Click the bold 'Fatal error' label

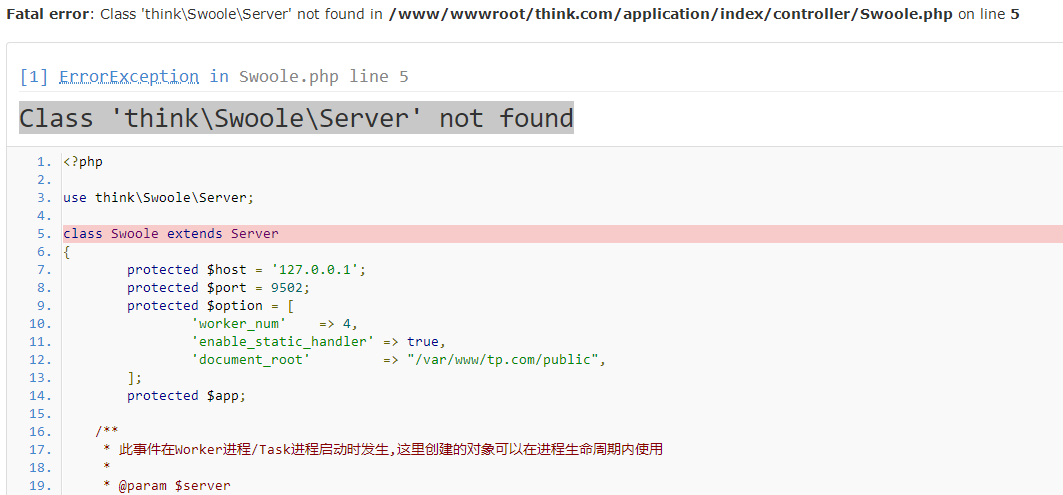point(49,15)
